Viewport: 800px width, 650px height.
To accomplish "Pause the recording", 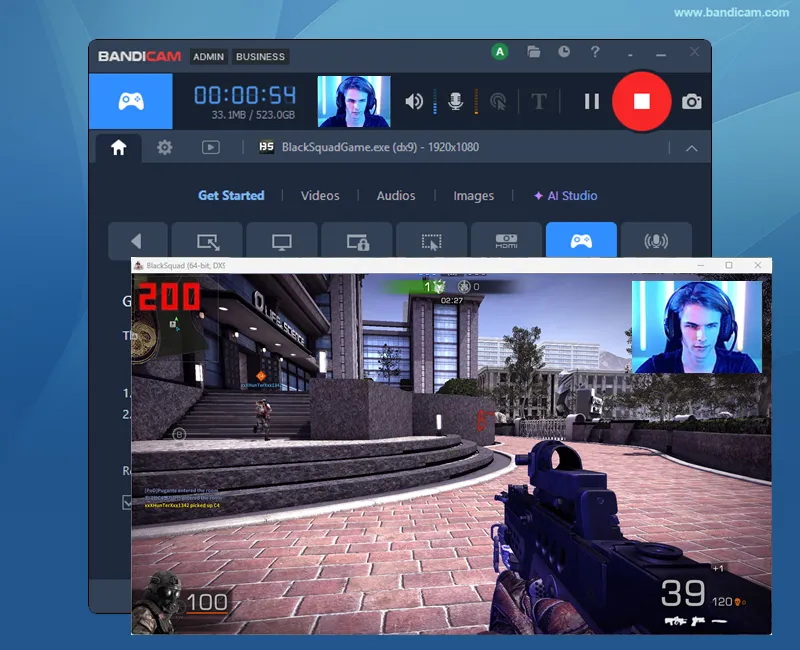I will tap(591, 101).
